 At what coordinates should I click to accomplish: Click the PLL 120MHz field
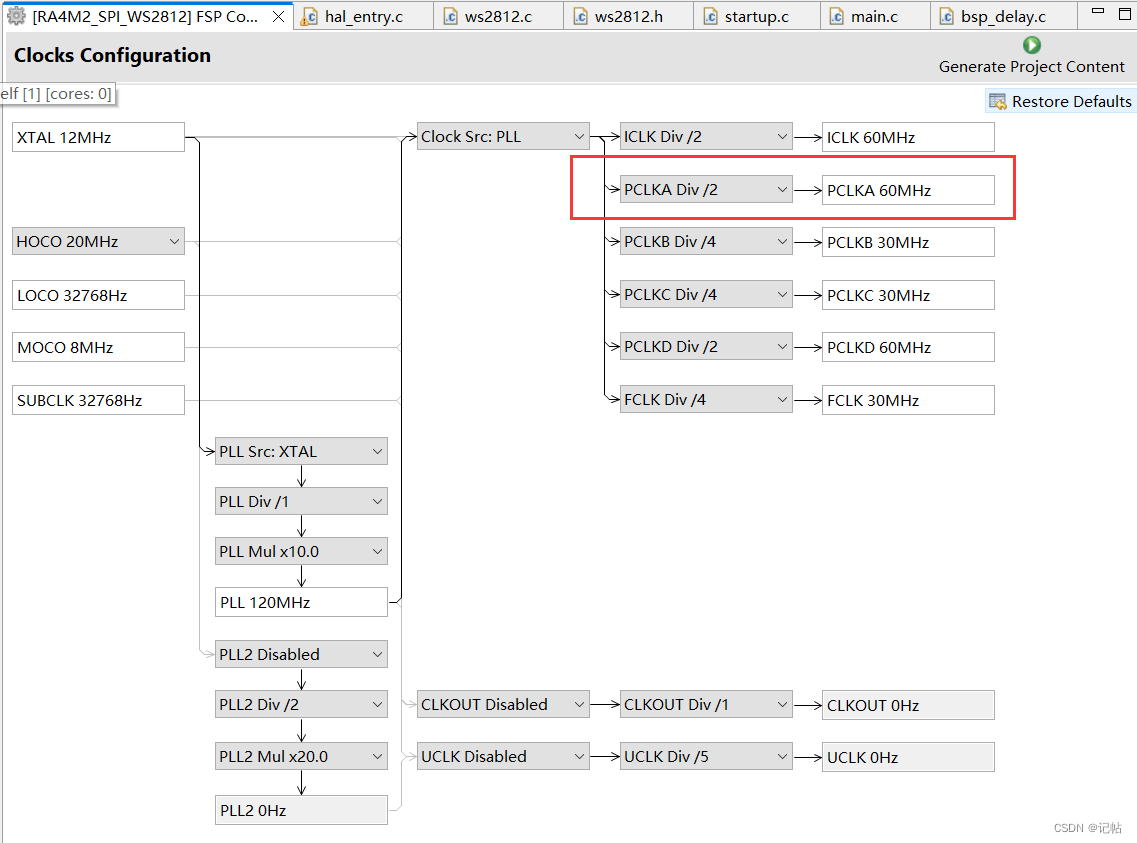pos(301,602)
